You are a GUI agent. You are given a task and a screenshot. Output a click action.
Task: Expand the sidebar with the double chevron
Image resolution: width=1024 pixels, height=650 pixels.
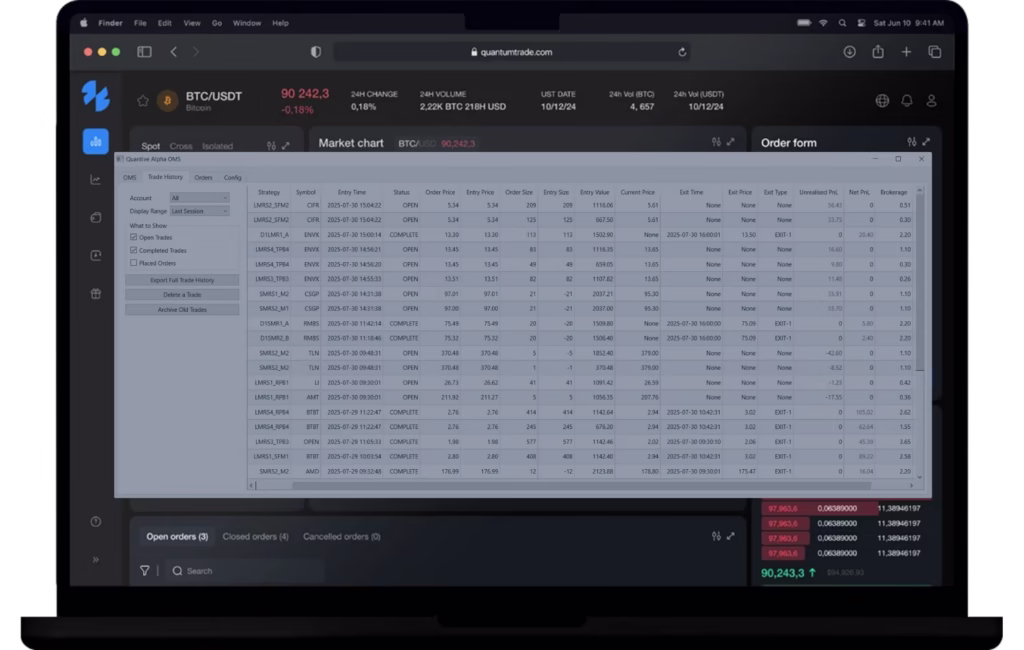tap(95, 560)
